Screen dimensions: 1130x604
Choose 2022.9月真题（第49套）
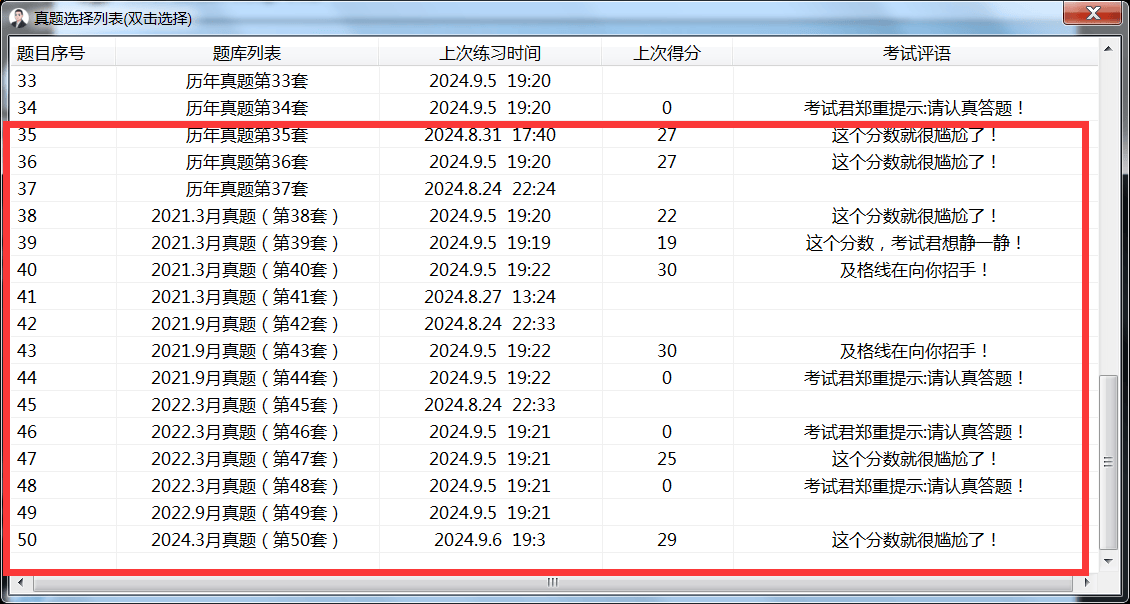pyautogui.click(x=247, y=513)
